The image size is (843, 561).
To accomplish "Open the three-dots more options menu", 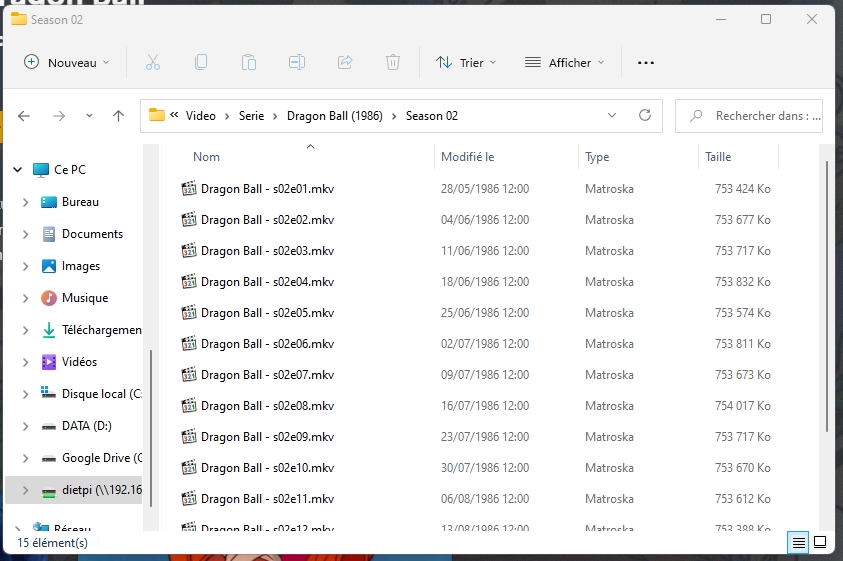I will [646, 63].
